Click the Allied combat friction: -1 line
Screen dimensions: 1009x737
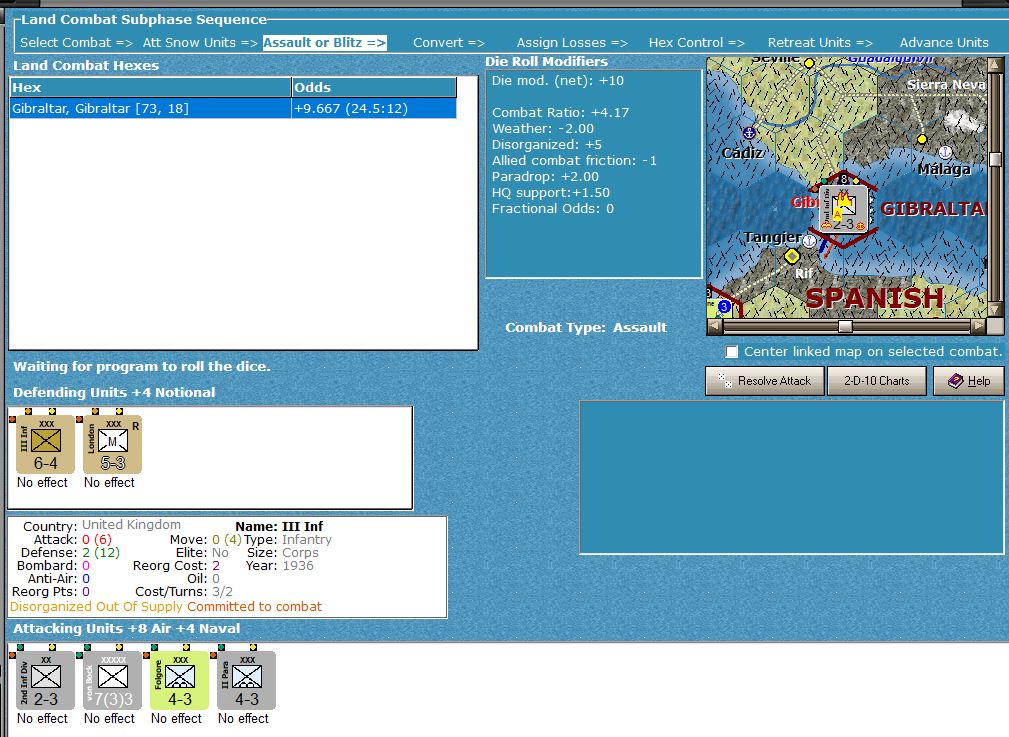(574, 161)
